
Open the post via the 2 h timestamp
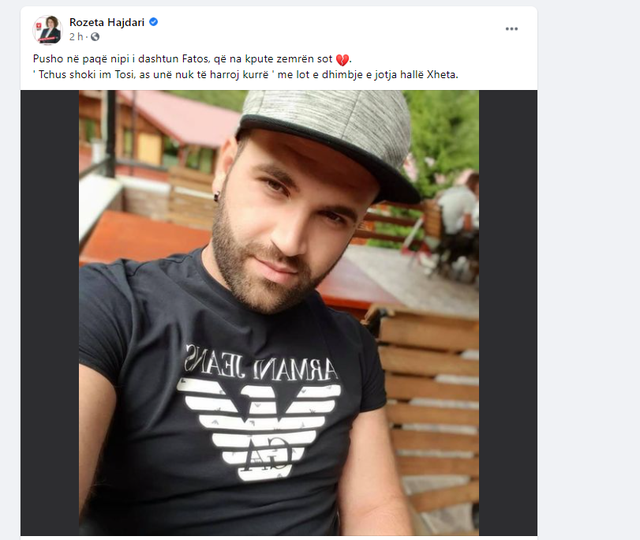[x=76, y=37]
